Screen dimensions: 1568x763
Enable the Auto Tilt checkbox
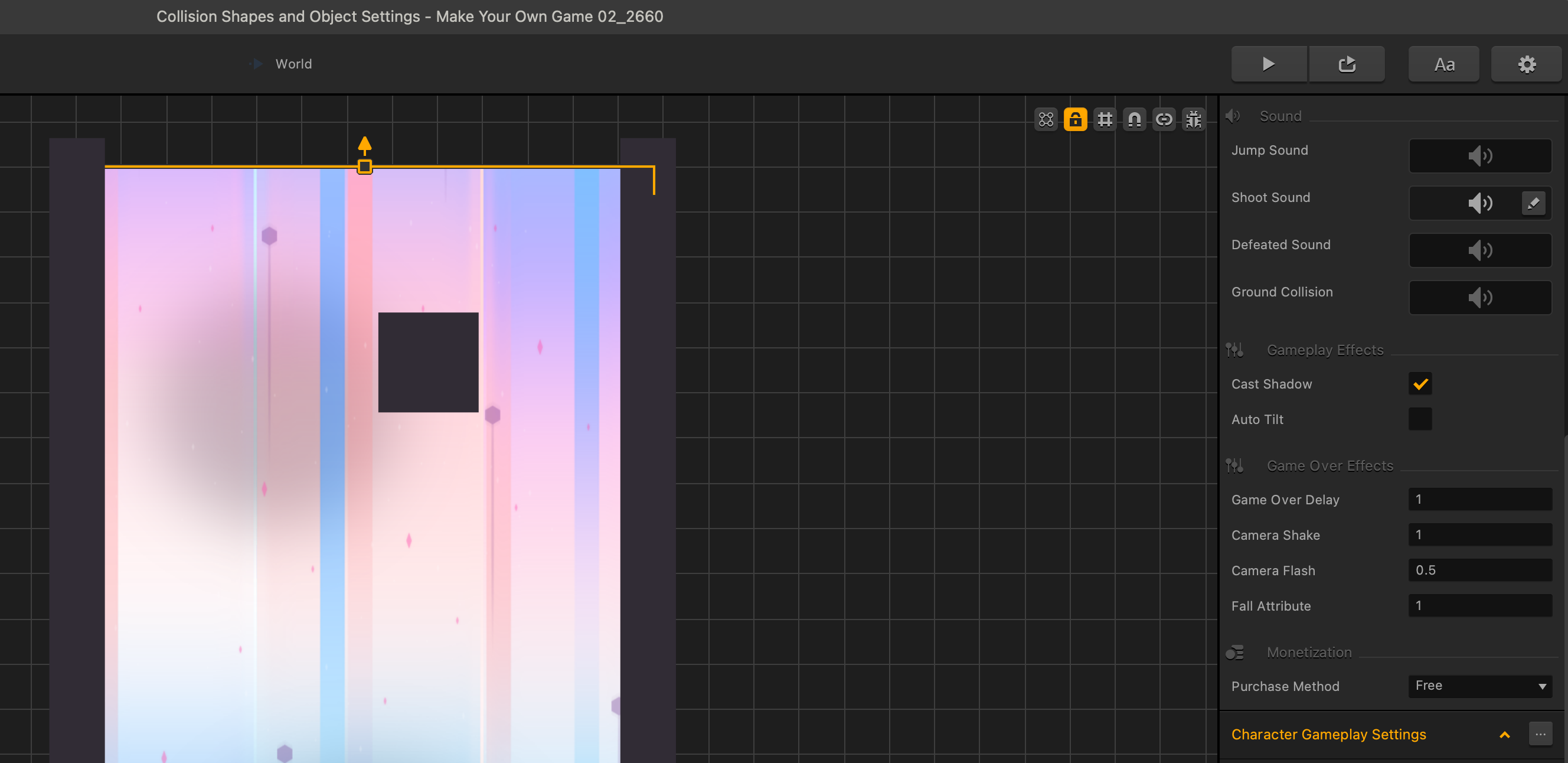[x=1419, y=419]
